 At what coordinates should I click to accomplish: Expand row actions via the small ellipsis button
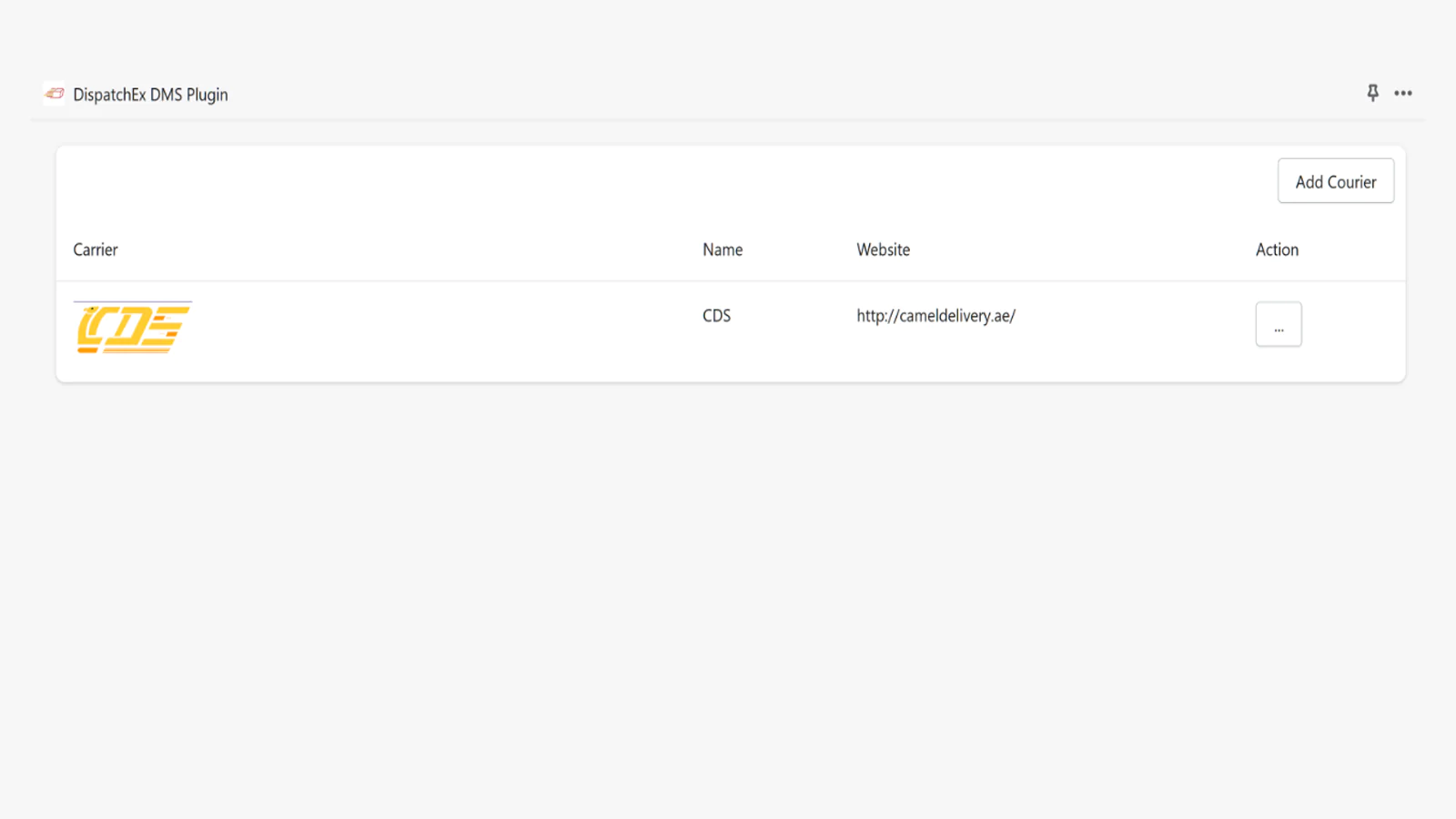[x=1279, y=325]
